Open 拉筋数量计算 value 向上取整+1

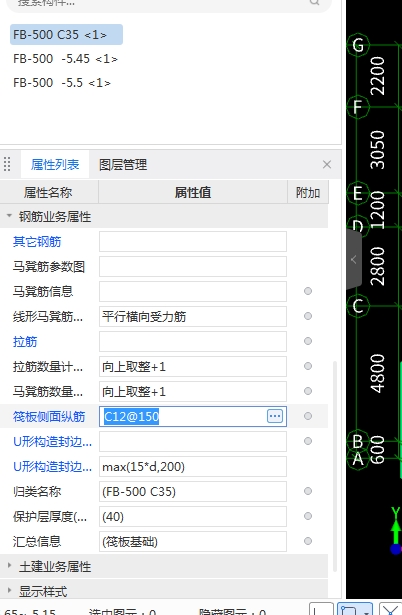193,366
